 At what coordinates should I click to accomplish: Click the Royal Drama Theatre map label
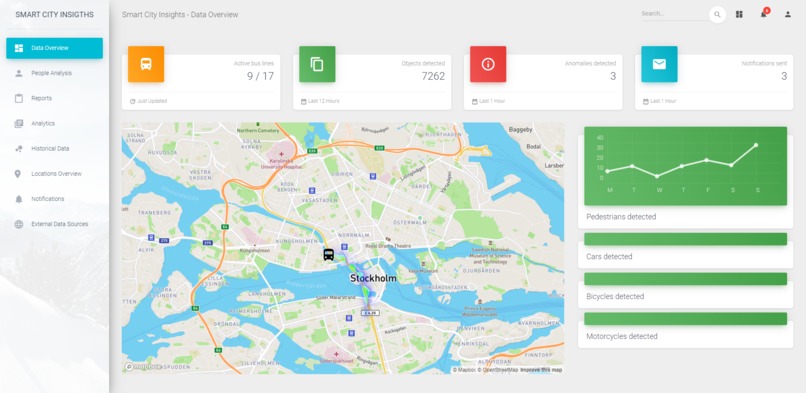pyautogui.click(x=388, y=246)
